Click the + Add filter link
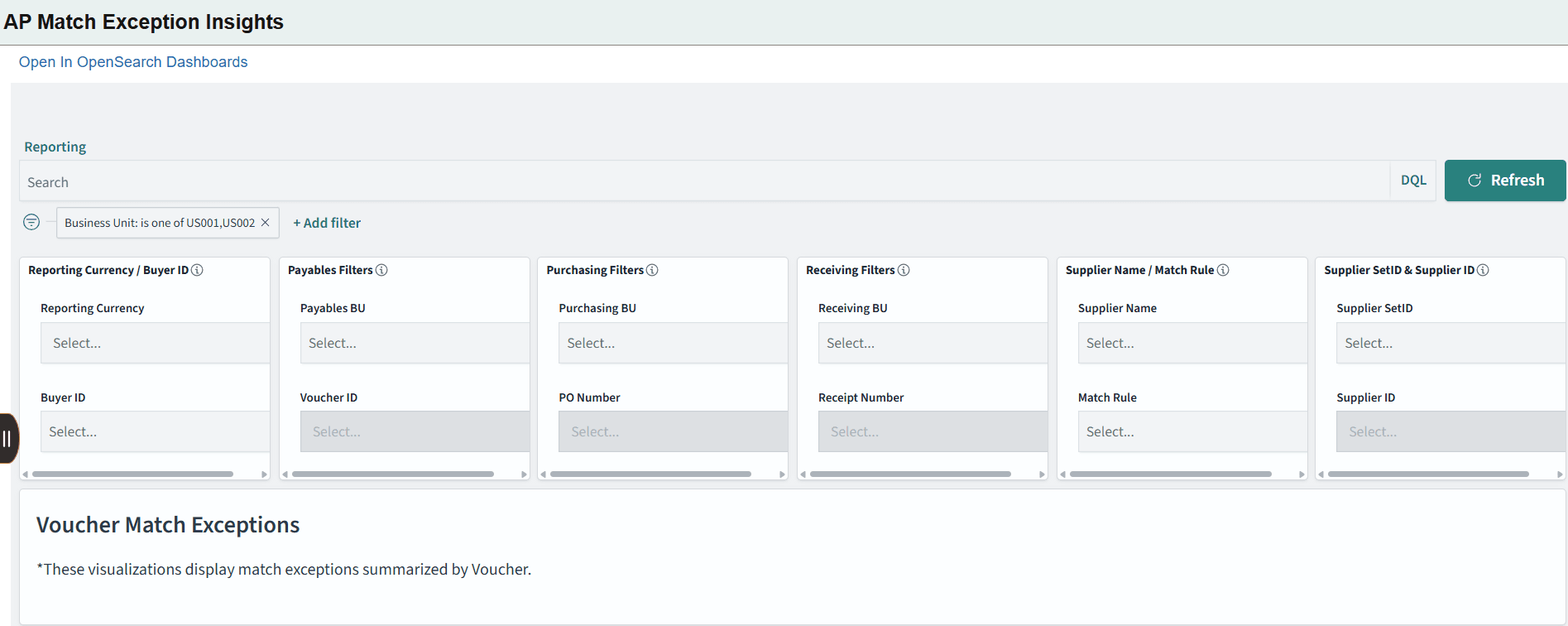Screen dimensions: 1568x626 327,223
